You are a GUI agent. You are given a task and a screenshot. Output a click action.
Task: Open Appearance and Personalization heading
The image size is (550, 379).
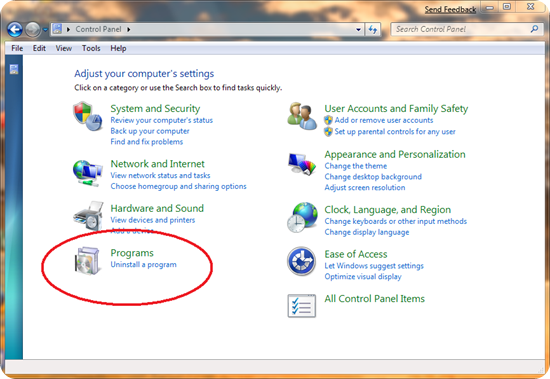[x=395, y=154]
